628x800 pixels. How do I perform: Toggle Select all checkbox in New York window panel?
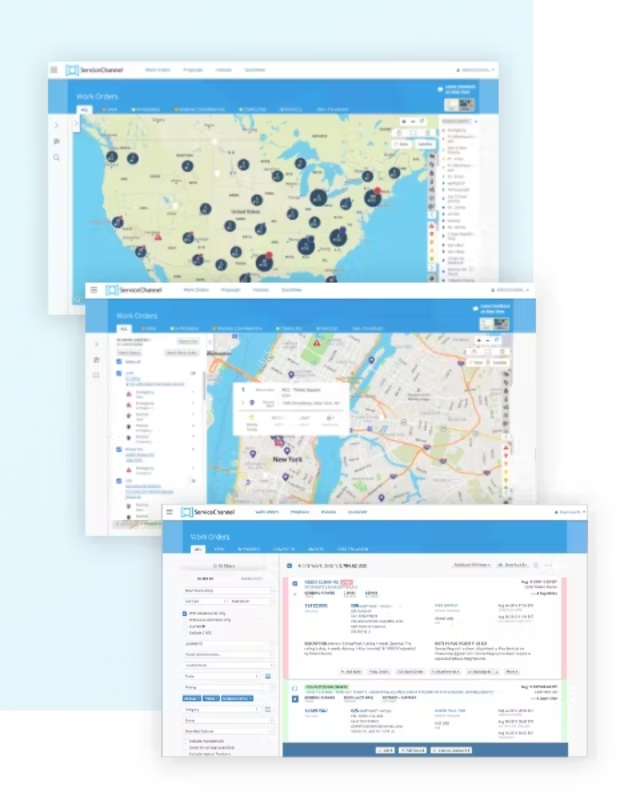point(119,362)
